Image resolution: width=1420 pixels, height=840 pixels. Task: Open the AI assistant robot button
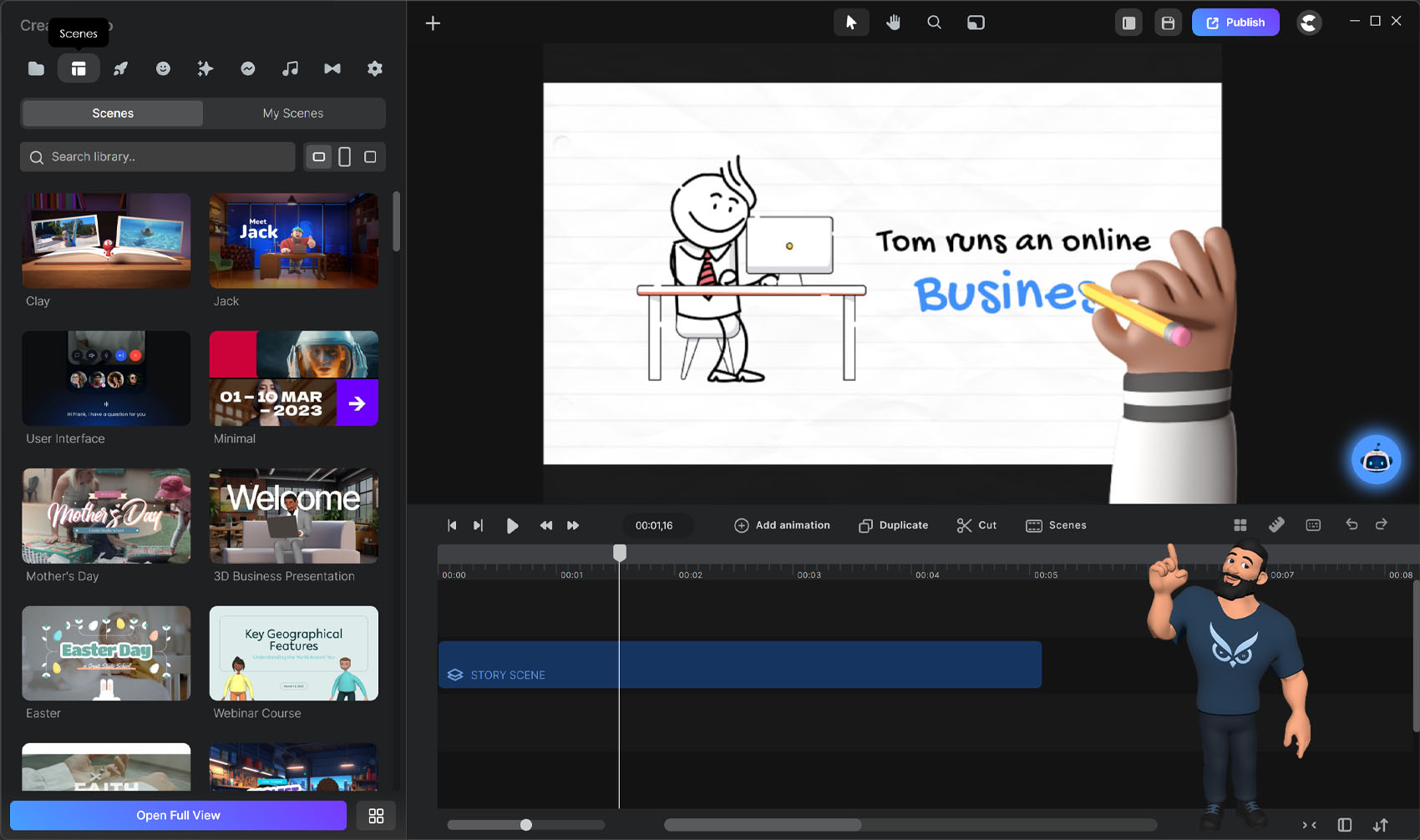click(1376, 459)
